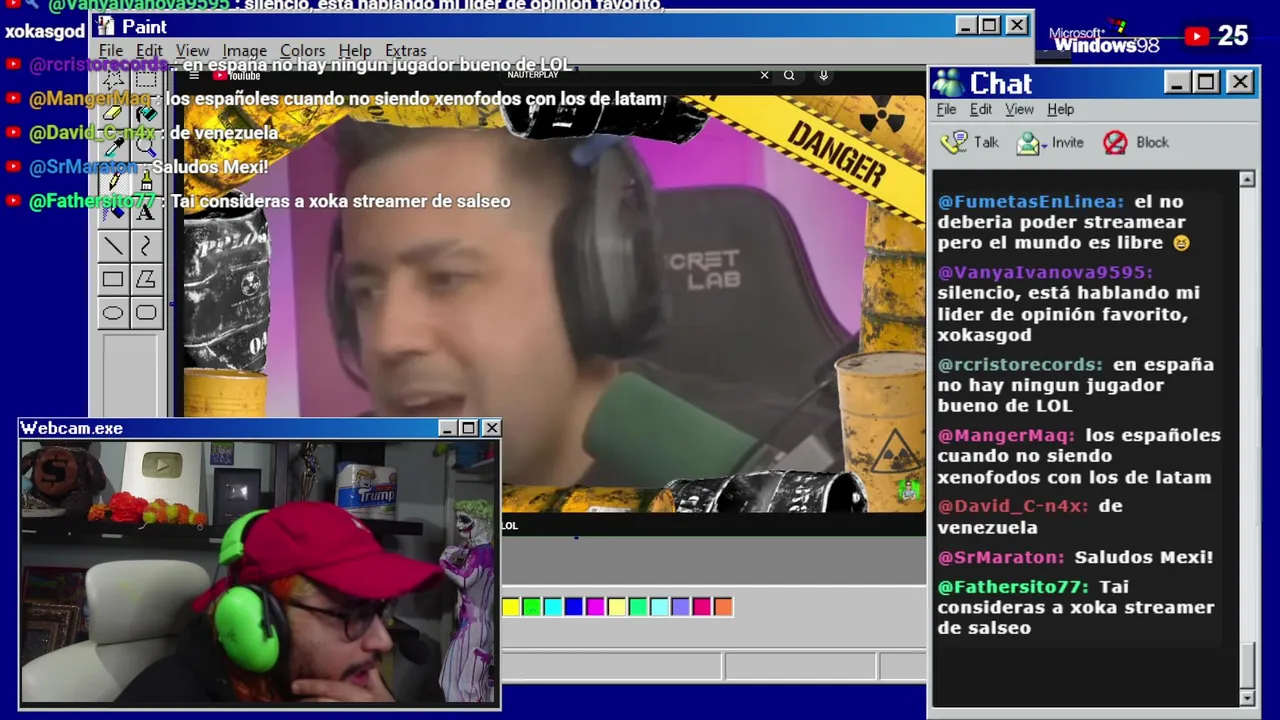
Task: Select the Rounded Rectangle tool
Action: pos(146,312)
